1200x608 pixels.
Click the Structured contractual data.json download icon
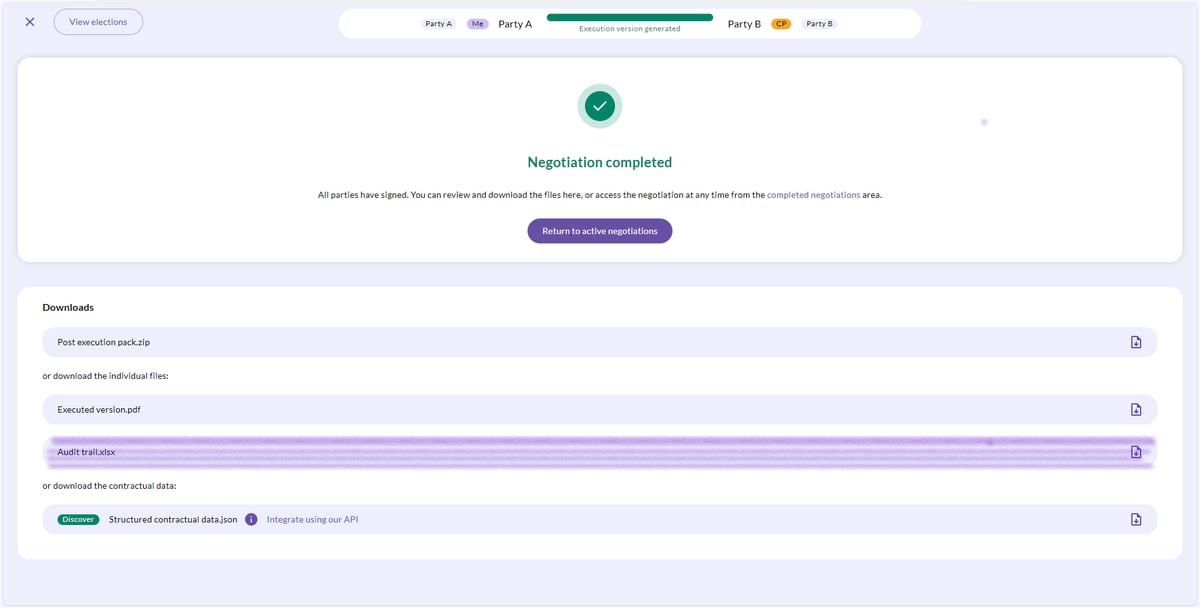[1136, 519]
